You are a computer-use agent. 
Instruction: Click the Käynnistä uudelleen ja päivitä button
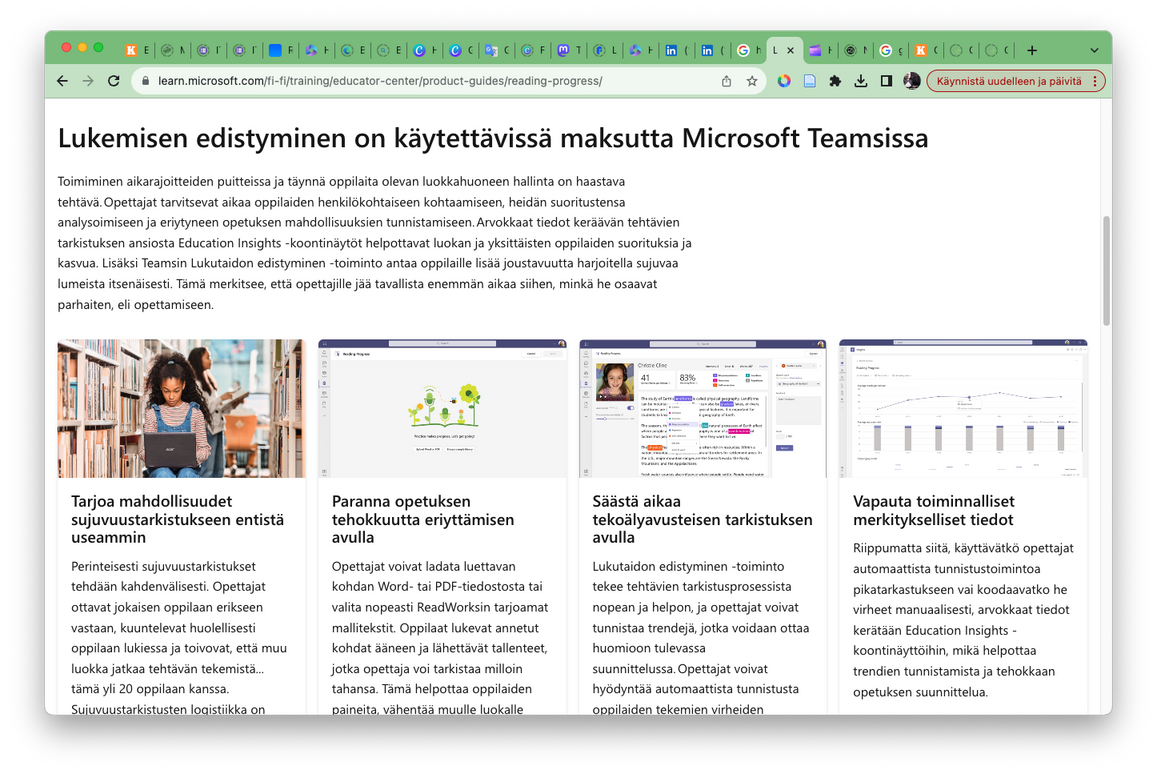tap(1009, 81)
